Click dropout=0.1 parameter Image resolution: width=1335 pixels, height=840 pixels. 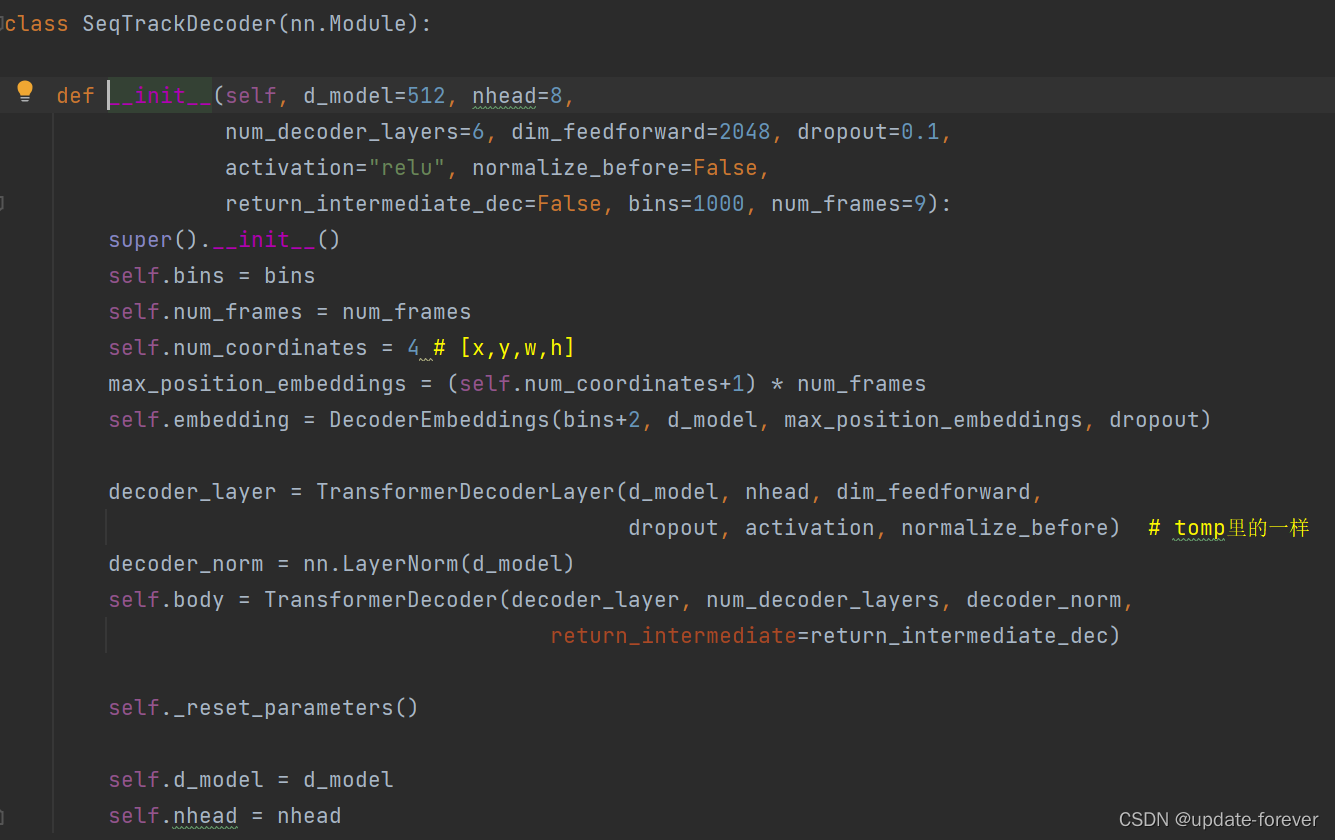tap(868, 132)
